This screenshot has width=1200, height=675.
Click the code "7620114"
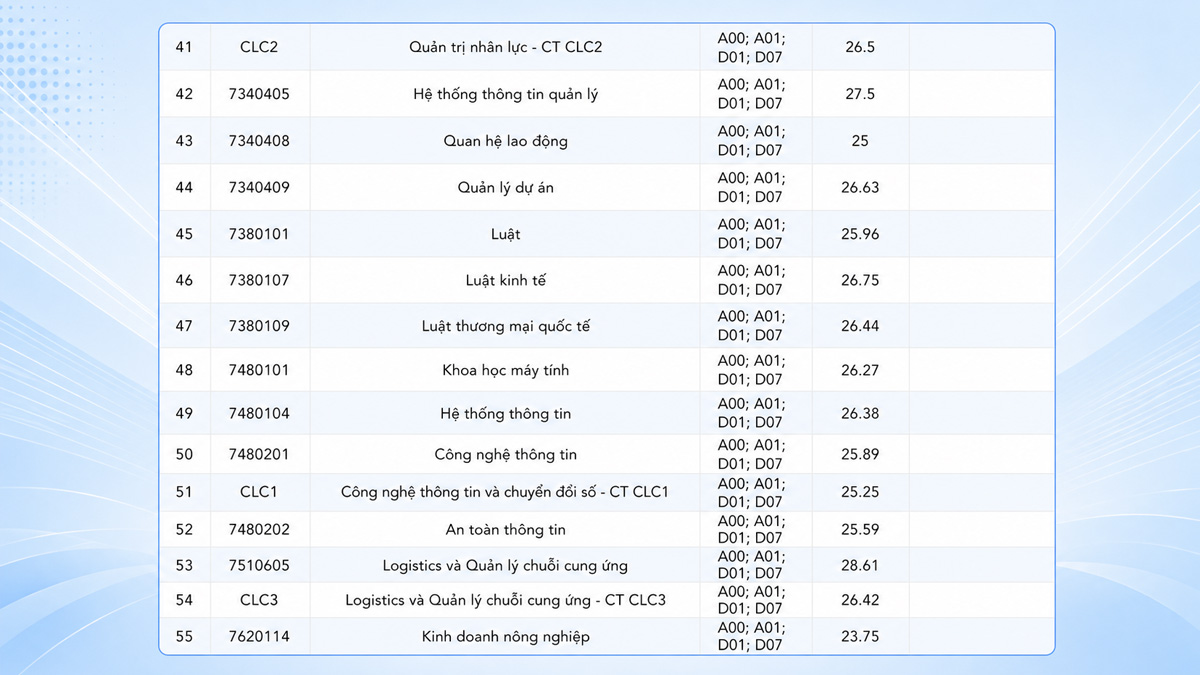coord(259,636)
